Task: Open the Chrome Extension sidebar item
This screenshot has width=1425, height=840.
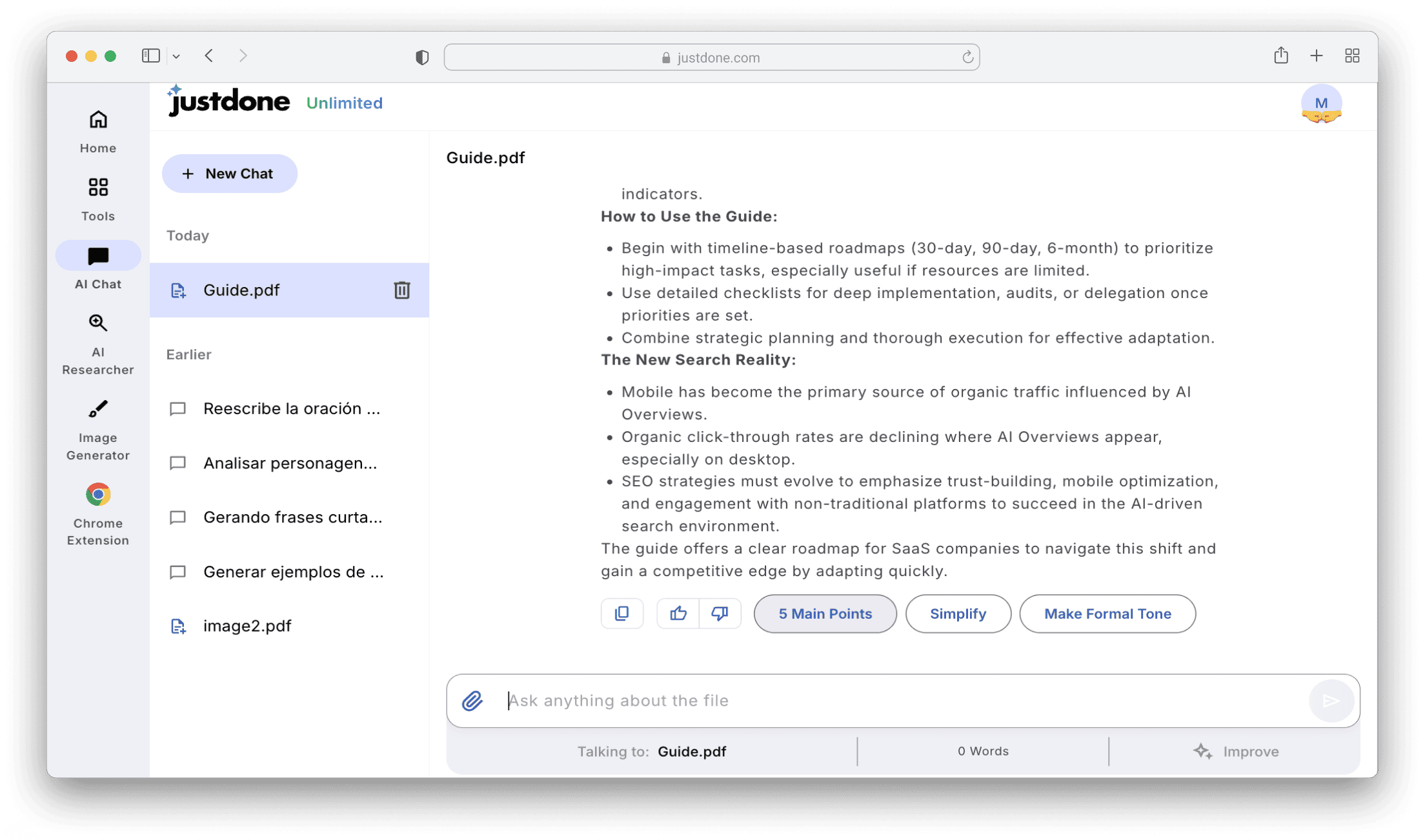Action: click(x=98, y=515)
